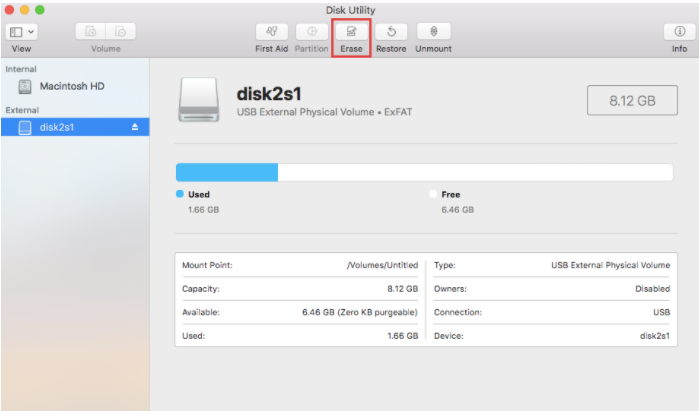The height and width of the screenshot is (411, 699).
Task: Click the Used row value in table
Action: 403,336
